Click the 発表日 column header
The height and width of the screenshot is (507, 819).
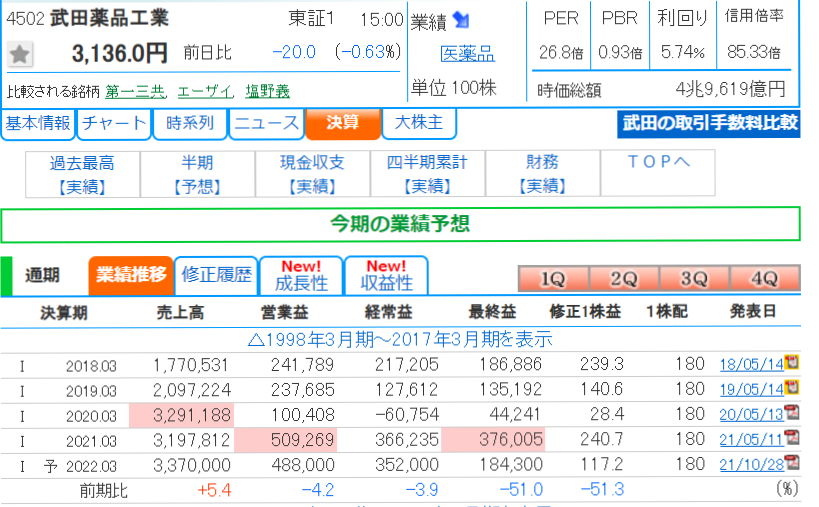click(x=753, y=312)
